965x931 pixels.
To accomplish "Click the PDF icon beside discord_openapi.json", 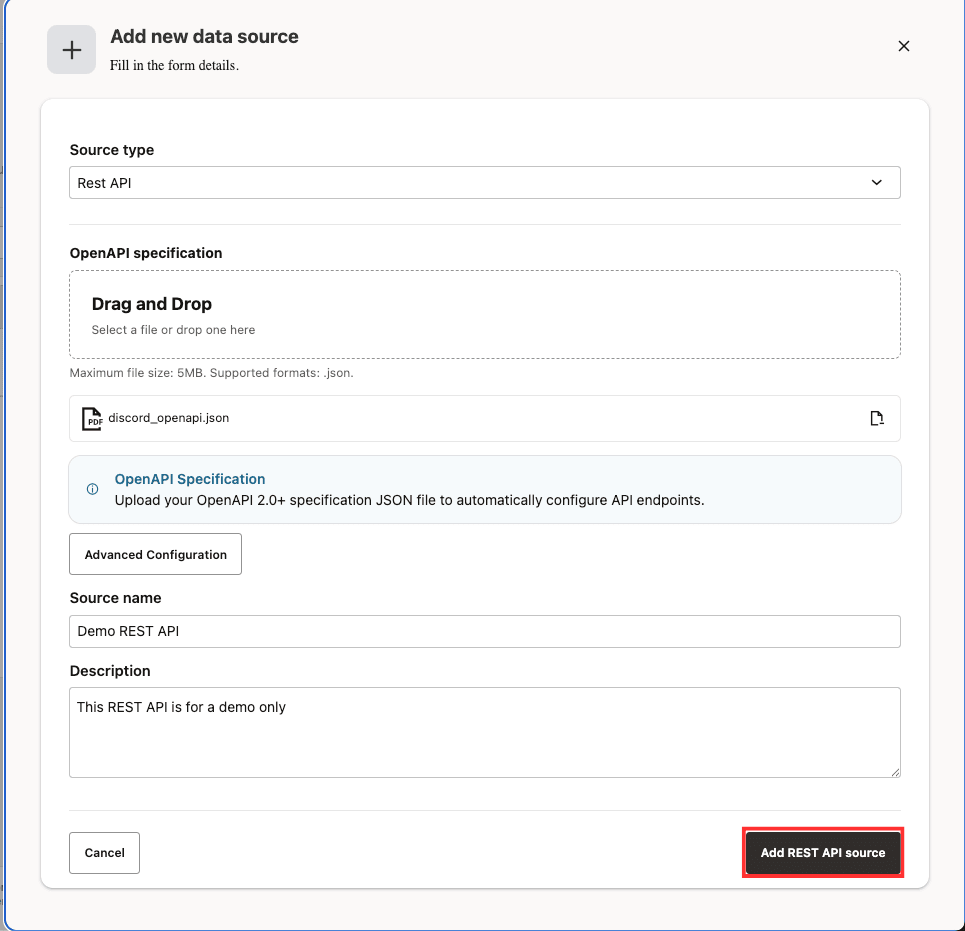I will coord(91,418).
